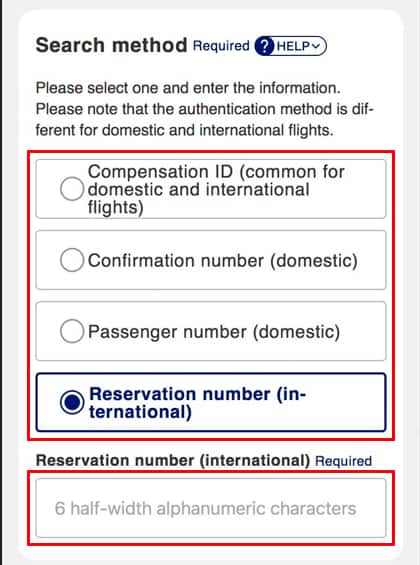Click the Required tag beside Search method
The width and height of the screenshot is (420, 565).
[221, 46]
